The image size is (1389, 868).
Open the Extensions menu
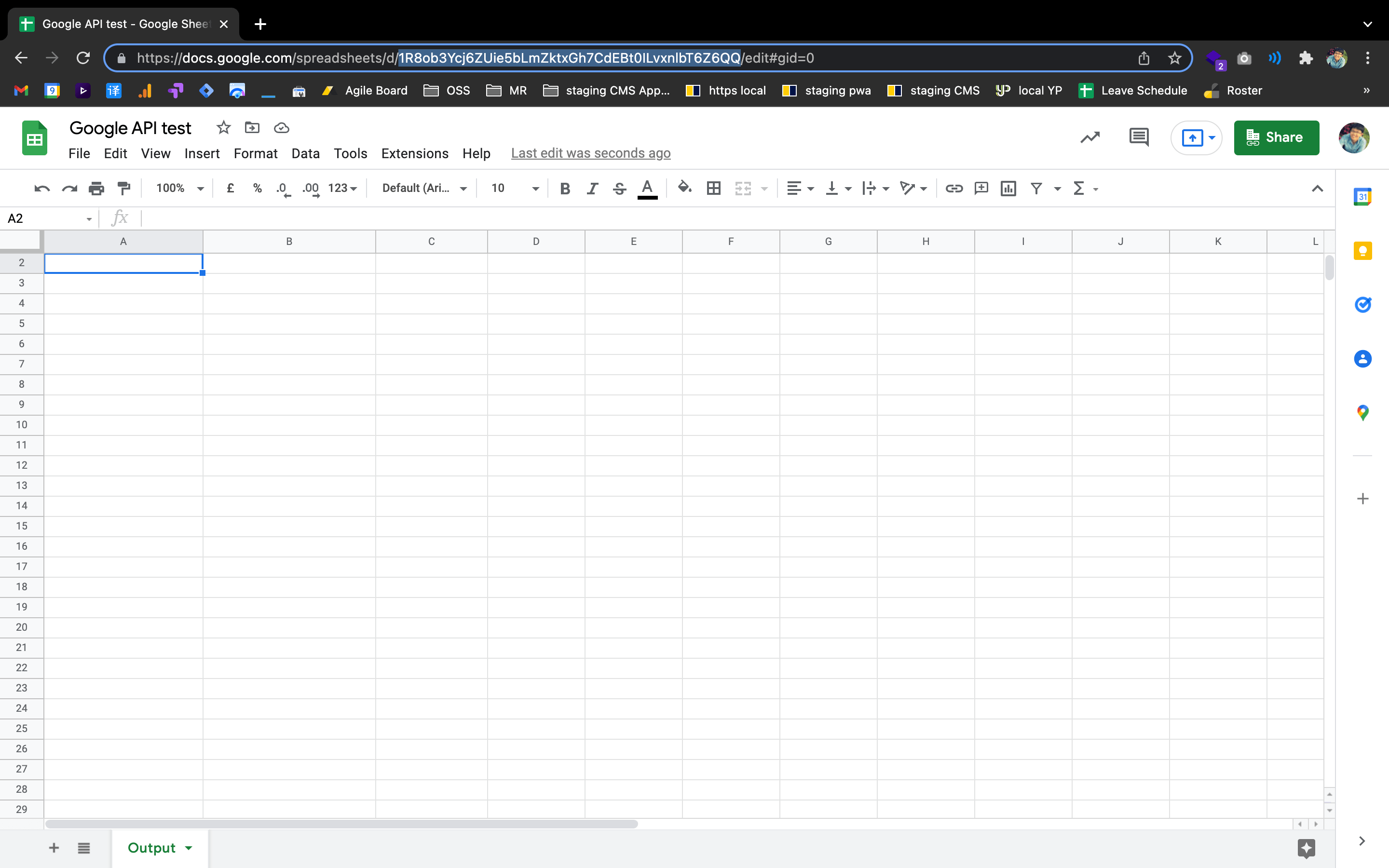(x=414, y=153)
